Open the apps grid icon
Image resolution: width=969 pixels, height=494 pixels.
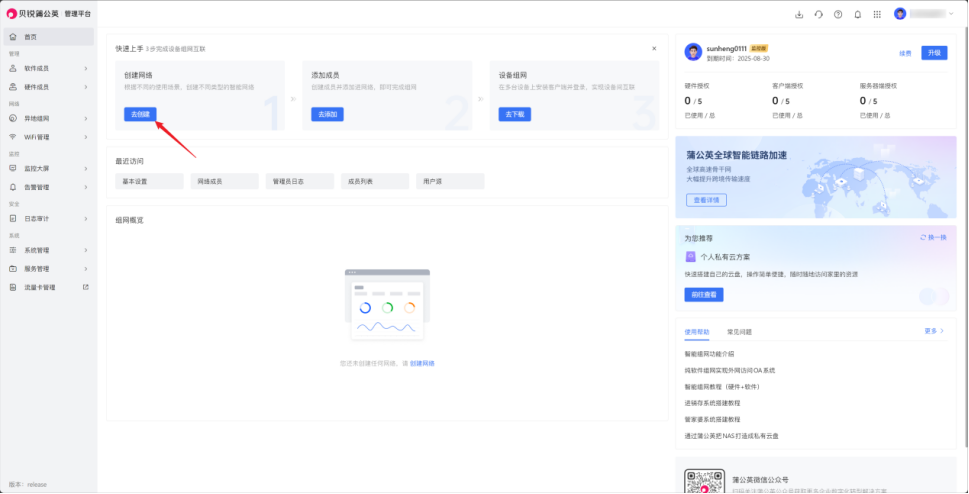(877, 14)
